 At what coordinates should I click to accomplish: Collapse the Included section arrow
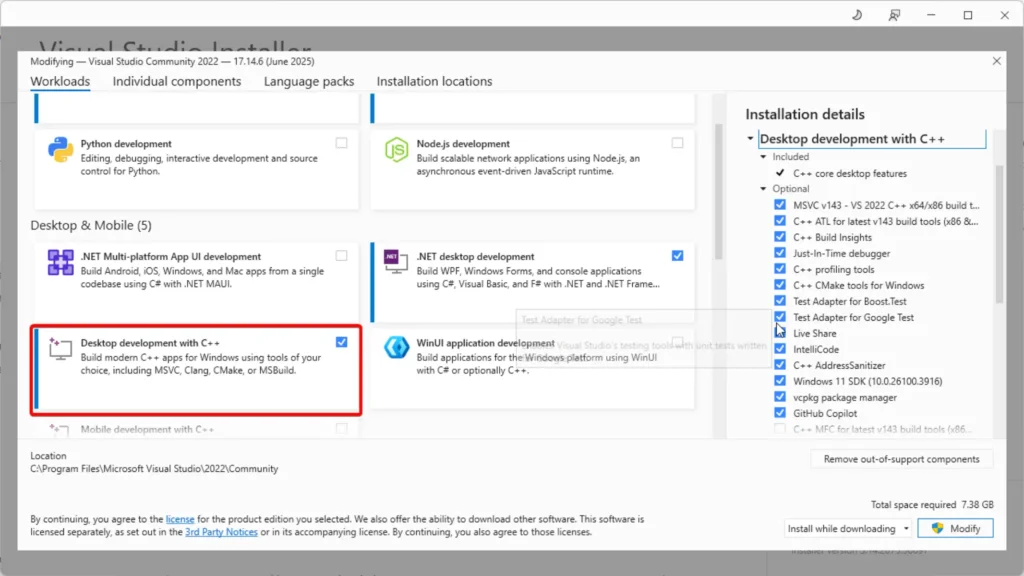[x=763, y=157]
